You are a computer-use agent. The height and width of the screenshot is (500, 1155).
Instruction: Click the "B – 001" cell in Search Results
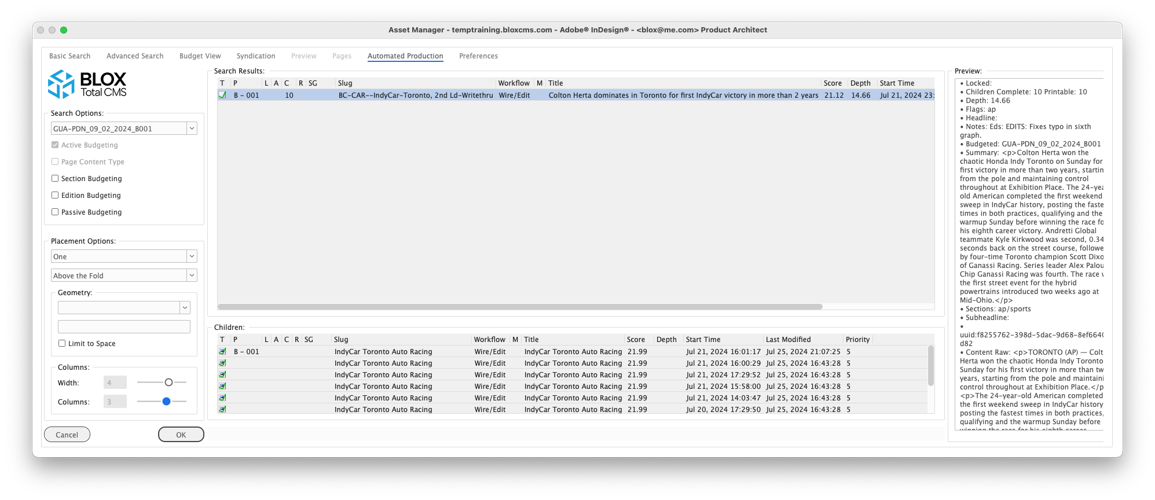click(246, 96)
